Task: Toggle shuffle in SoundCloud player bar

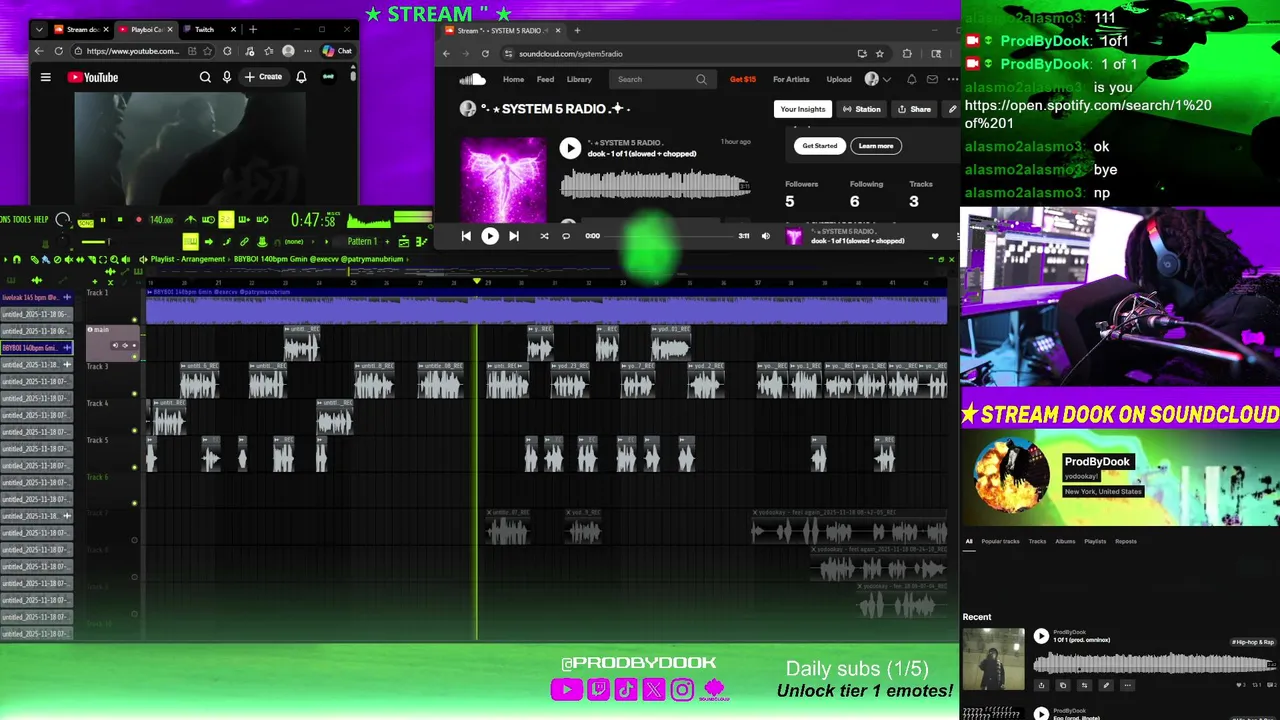Action: [544, 236]
